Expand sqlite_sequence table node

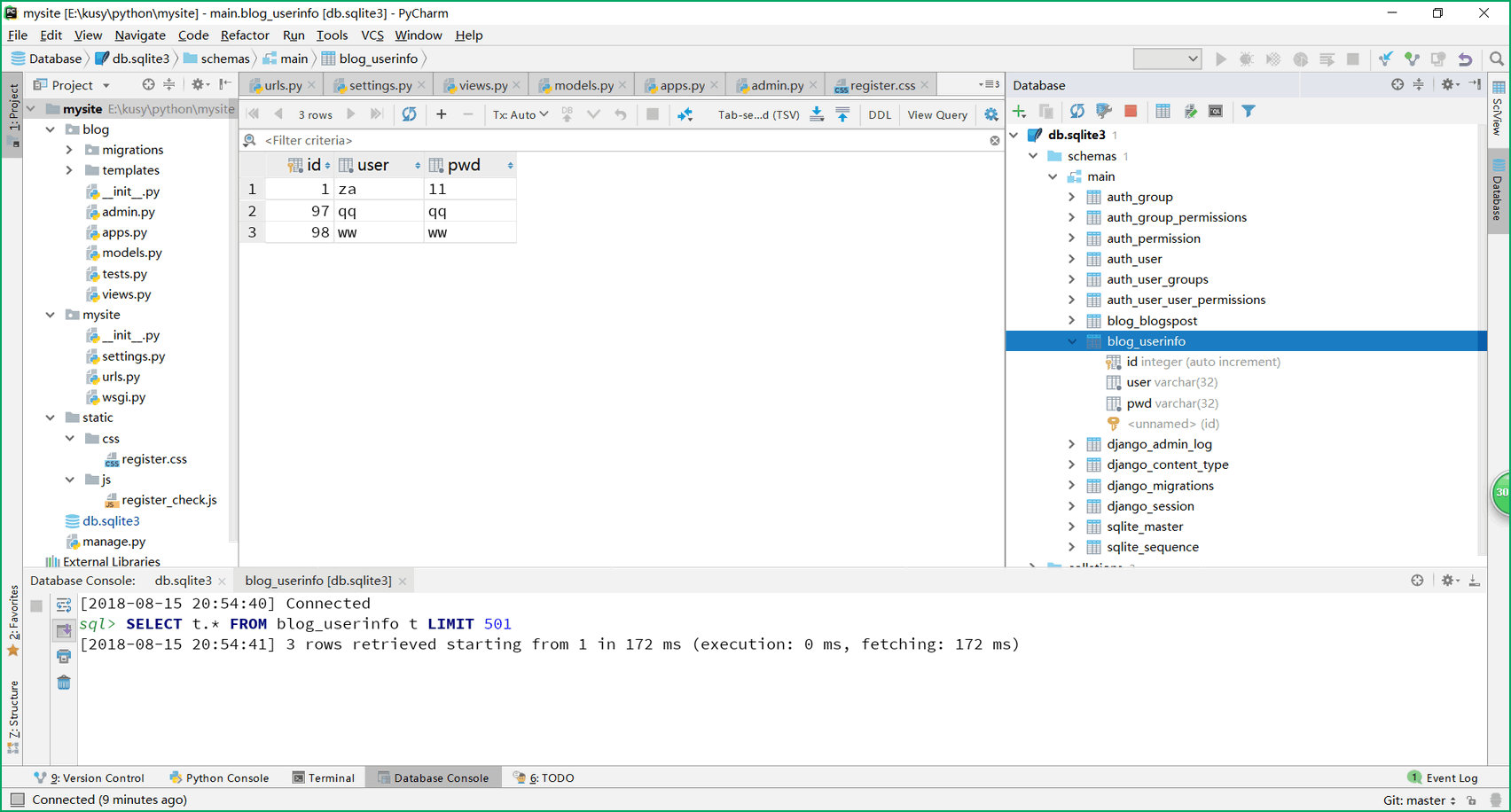[1071, 547]
